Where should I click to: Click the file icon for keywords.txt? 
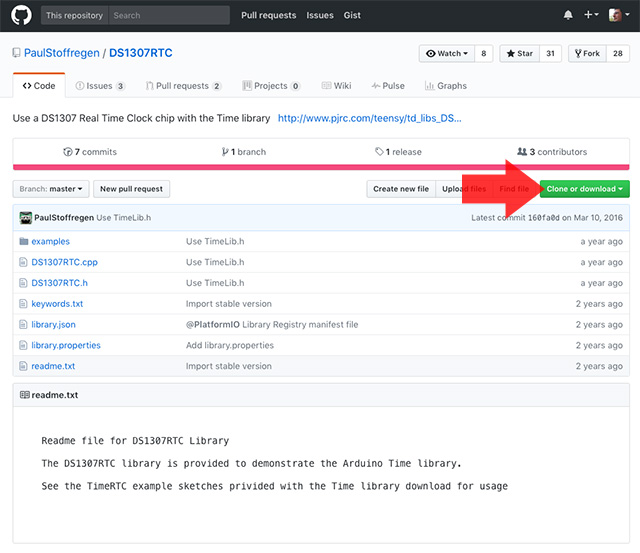click(23, 304)
